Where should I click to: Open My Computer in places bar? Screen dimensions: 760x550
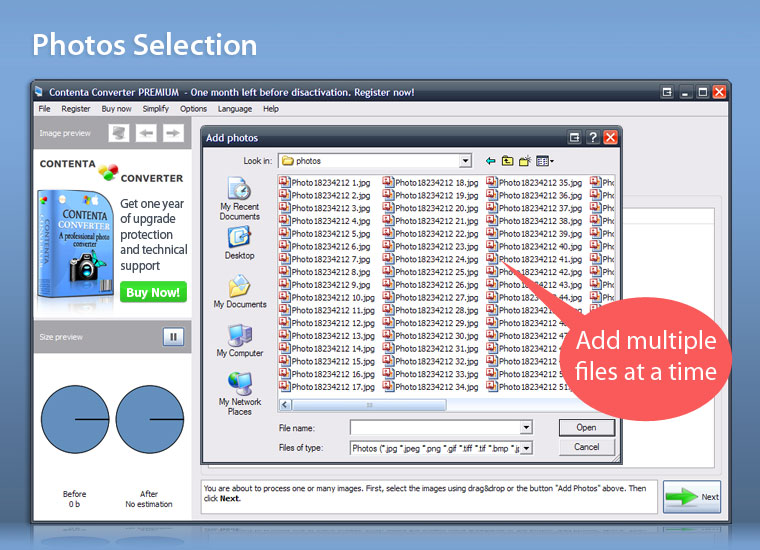pos(240,341)
